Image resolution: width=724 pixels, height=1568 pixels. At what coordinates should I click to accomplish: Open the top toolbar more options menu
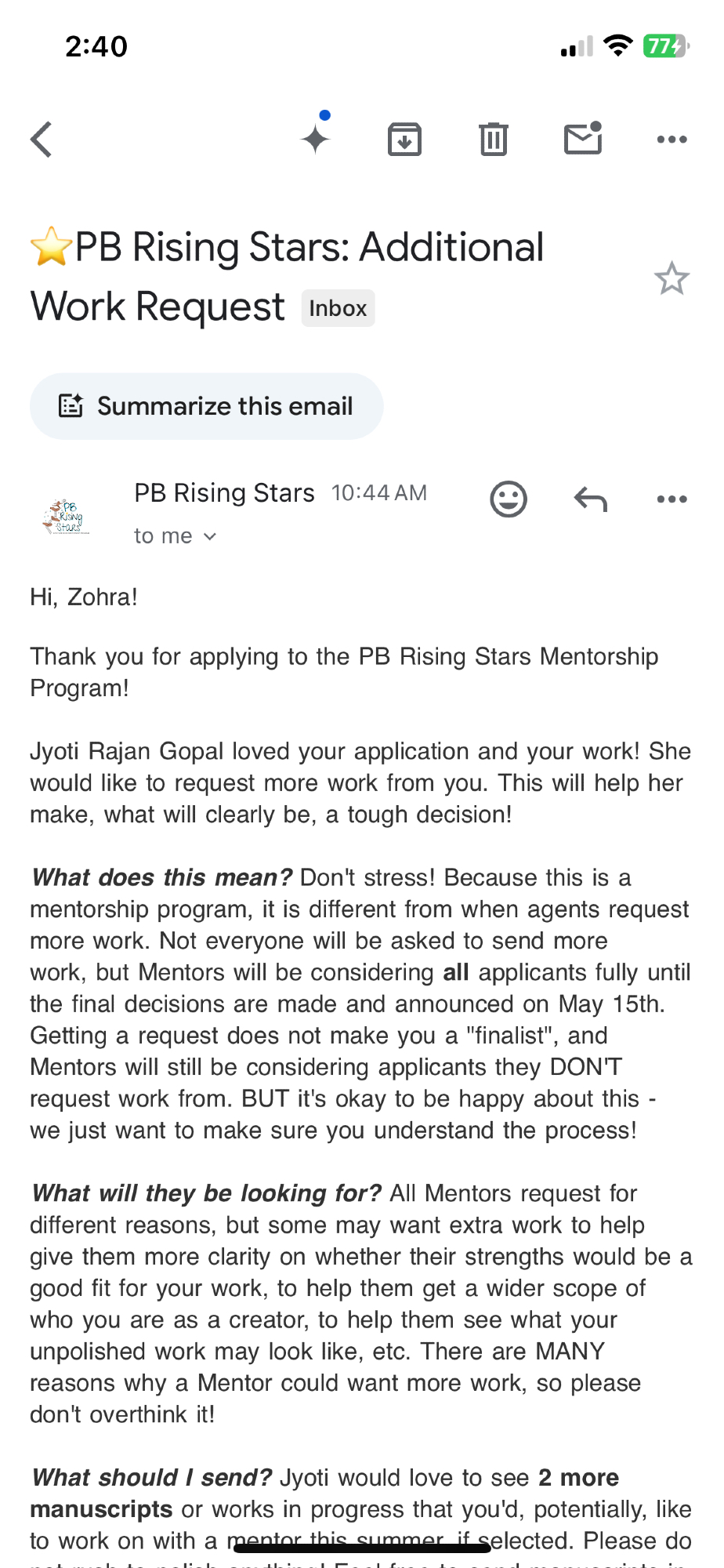point(672,140)
